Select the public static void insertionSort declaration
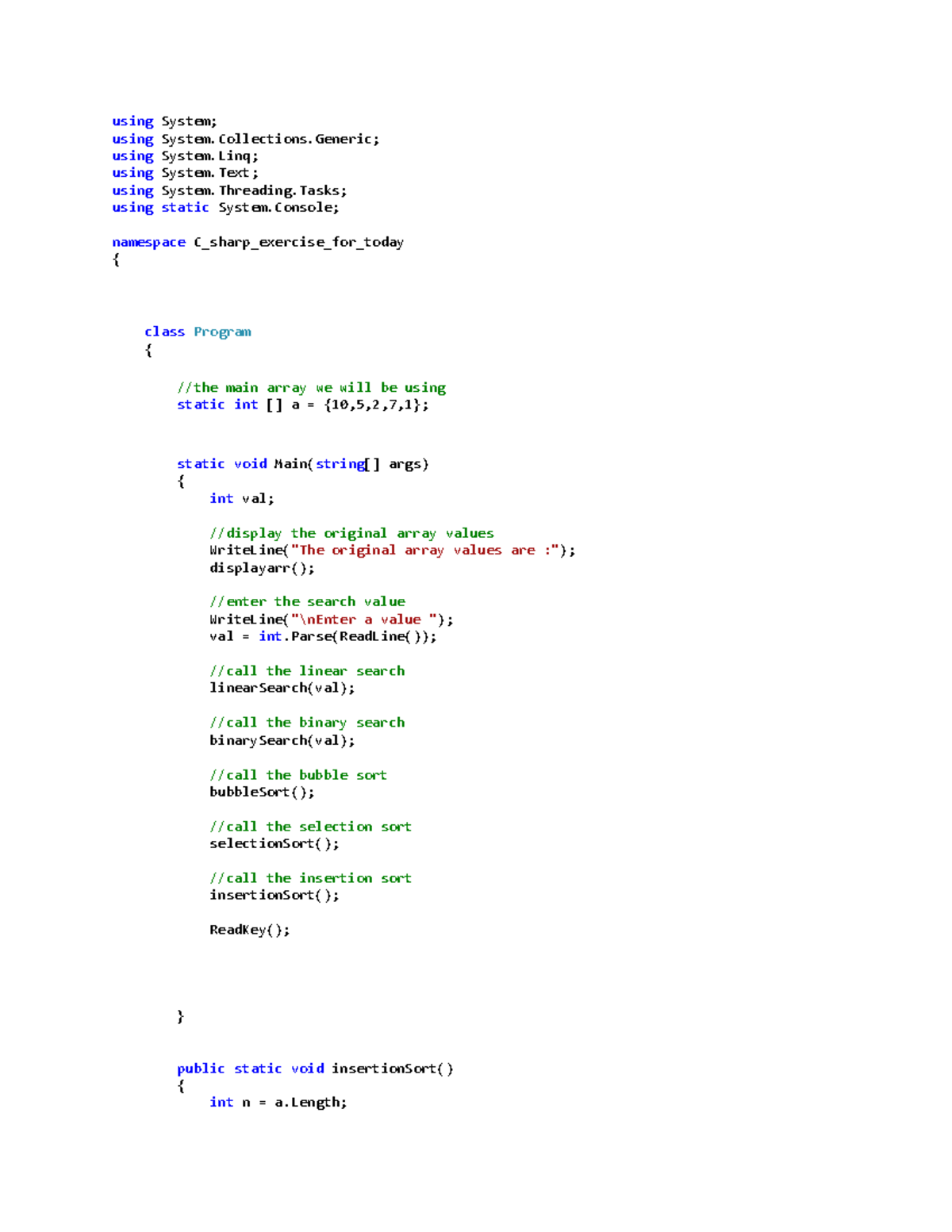Viewport: 952px width, 1232px height. 314,1069
